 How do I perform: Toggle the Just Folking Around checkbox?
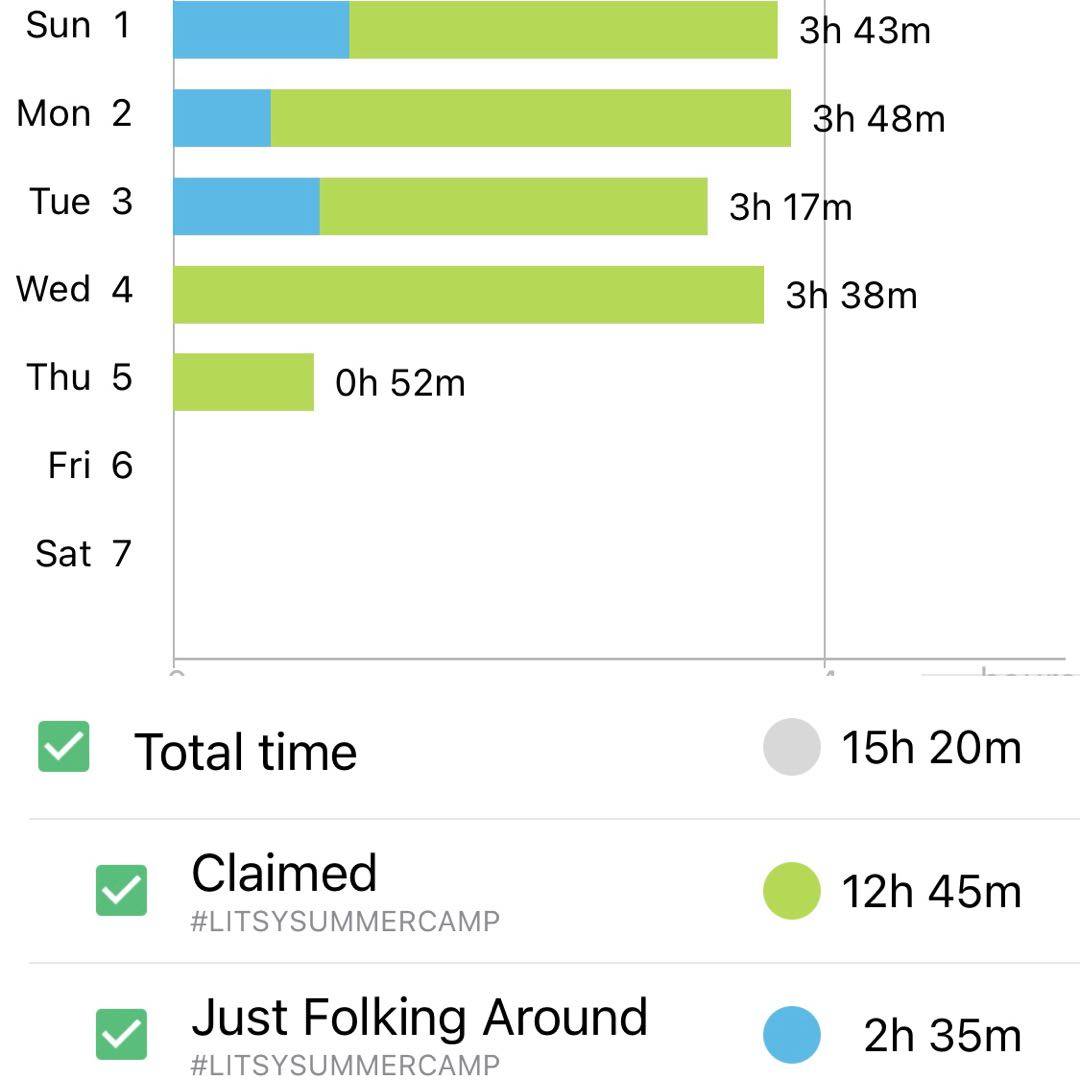(121, 1035)
